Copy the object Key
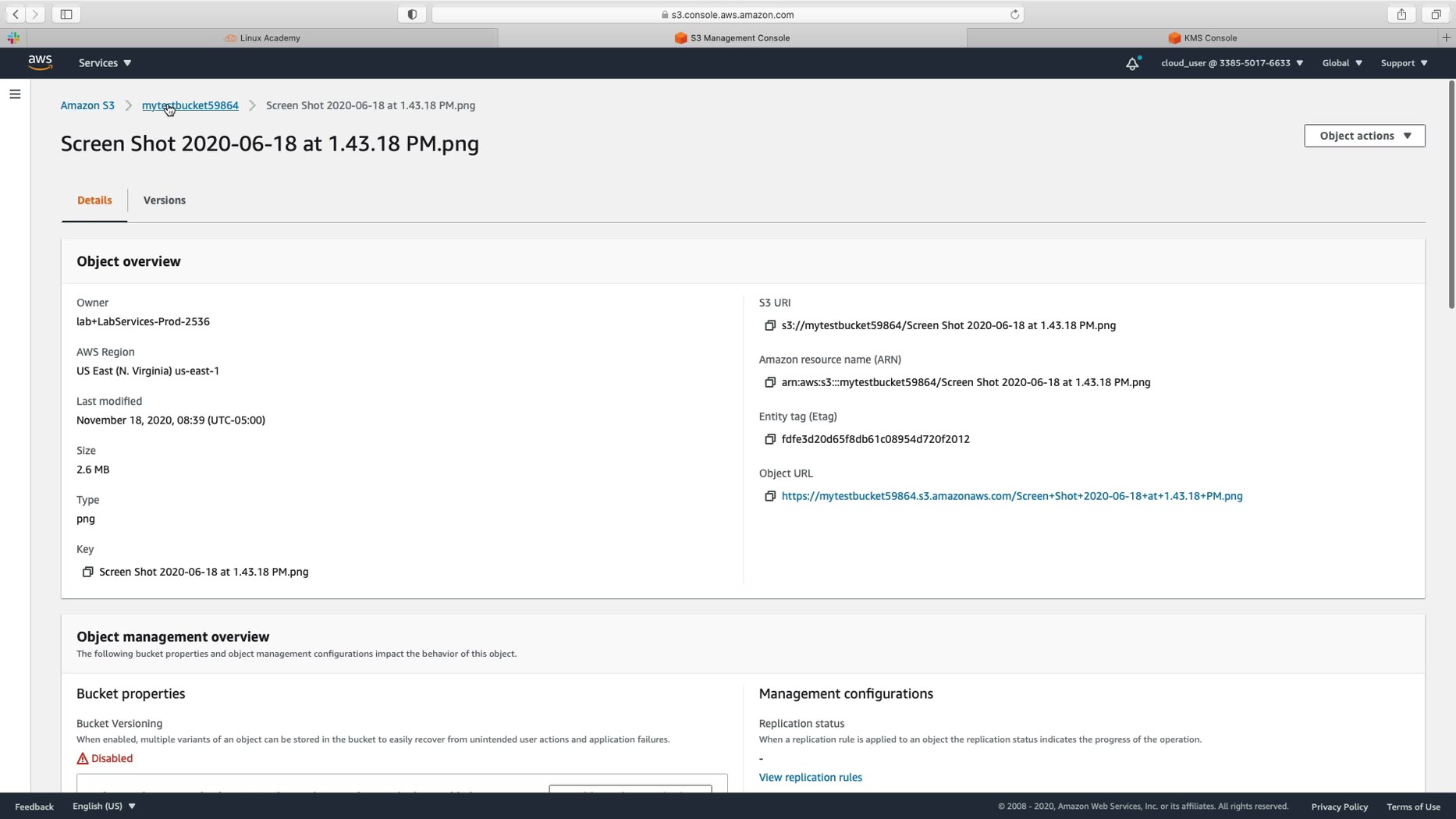 tap(88, 573)
